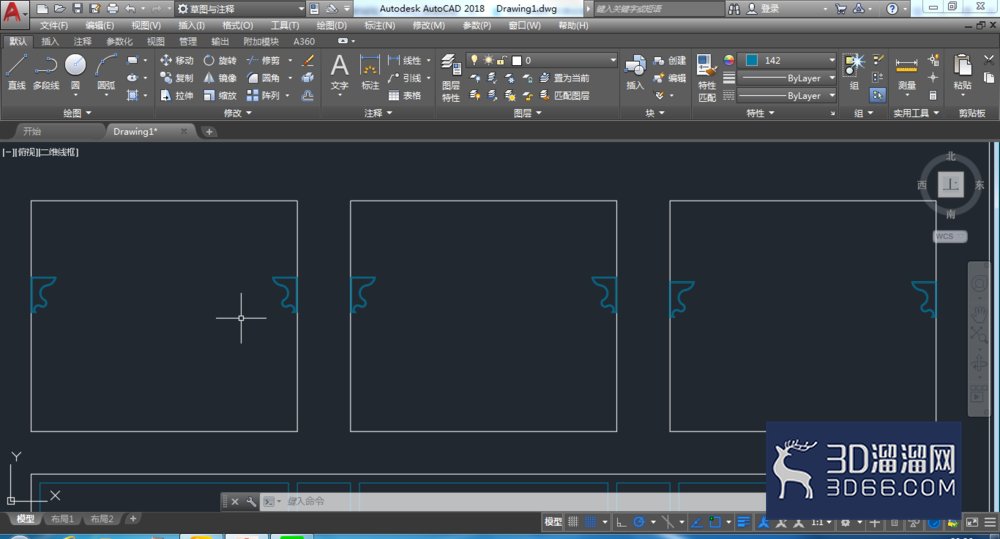Viewport: 1000px width, 539px height.
Task: Open the Edit (编辑(E)) menu
Action: click(x=99, y=26)
